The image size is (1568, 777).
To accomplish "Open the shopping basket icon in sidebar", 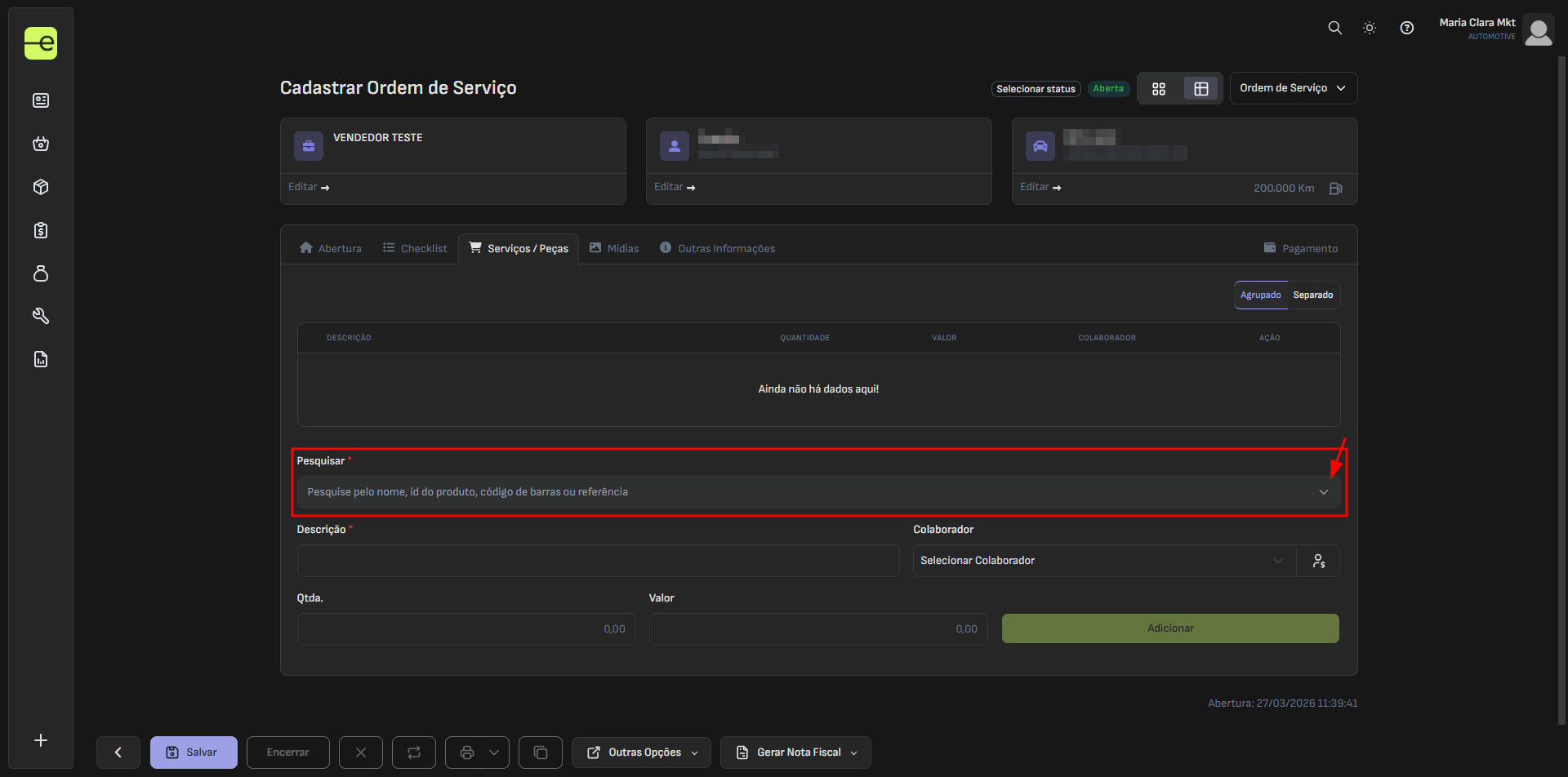I will 41,144.
